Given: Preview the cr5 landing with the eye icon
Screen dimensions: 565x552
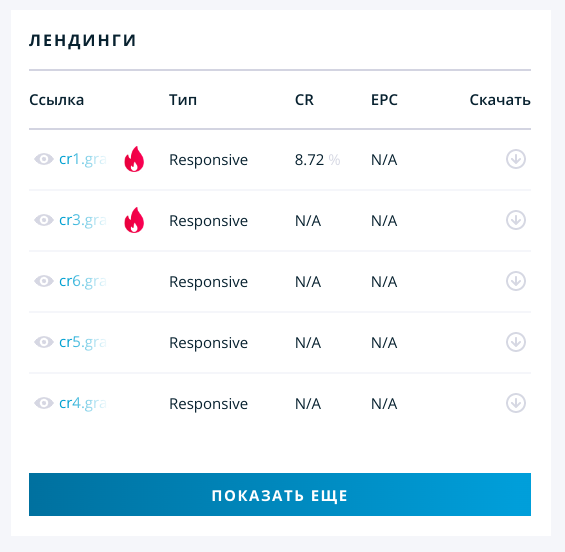Looking at the screenshot, I should click(x=44, y=342).
